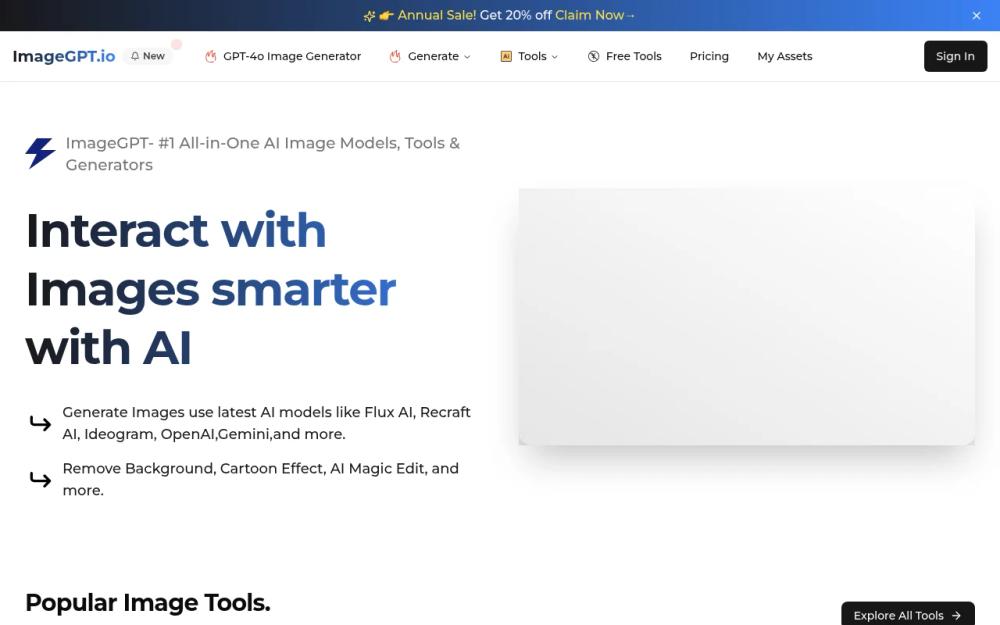Click the arrow beside Generate Images text
The width and height of the screenshot is (1000, 625).
tap(40, 423)
